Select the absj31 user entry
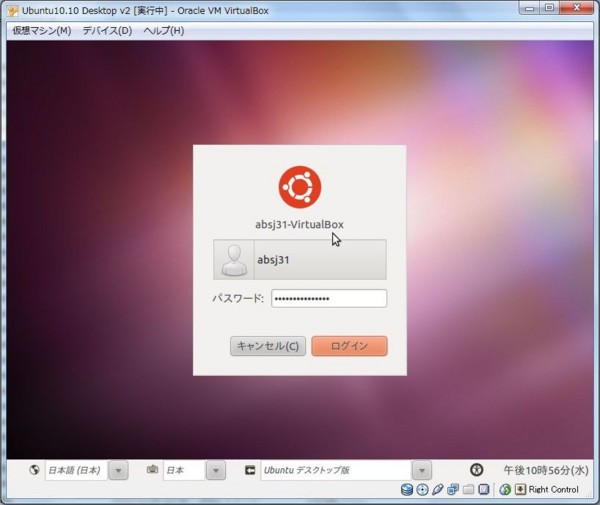 tap(300, 259)
